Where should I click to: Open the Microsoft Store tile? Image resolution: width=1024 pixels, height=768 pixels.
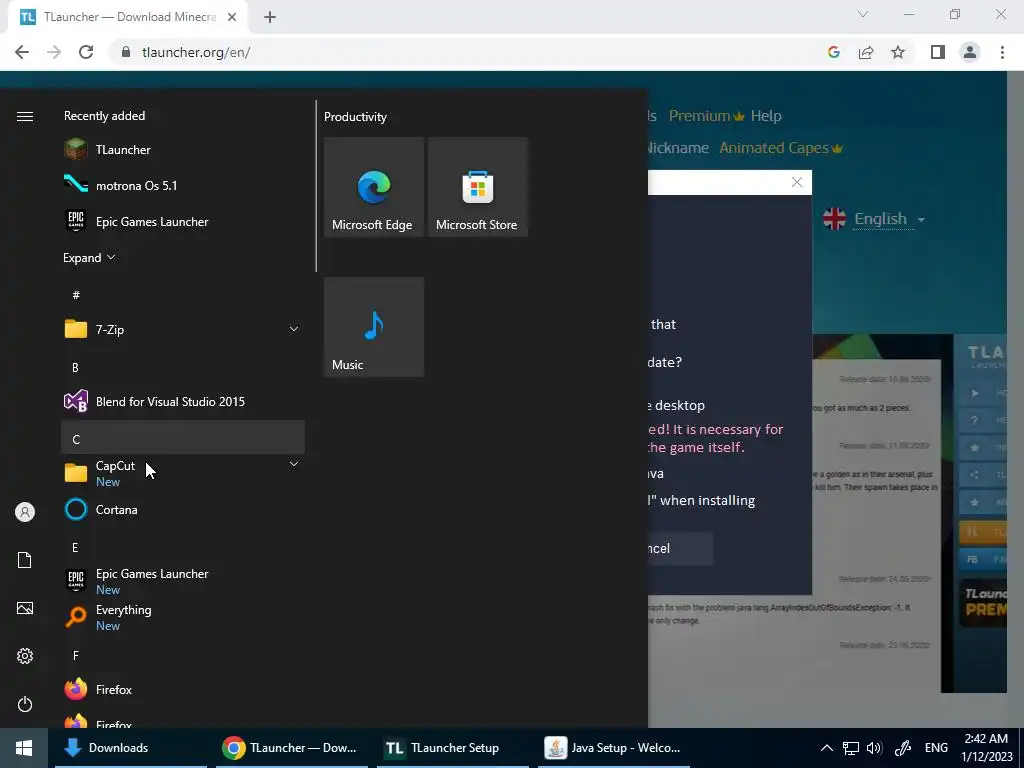pos(477,187)
